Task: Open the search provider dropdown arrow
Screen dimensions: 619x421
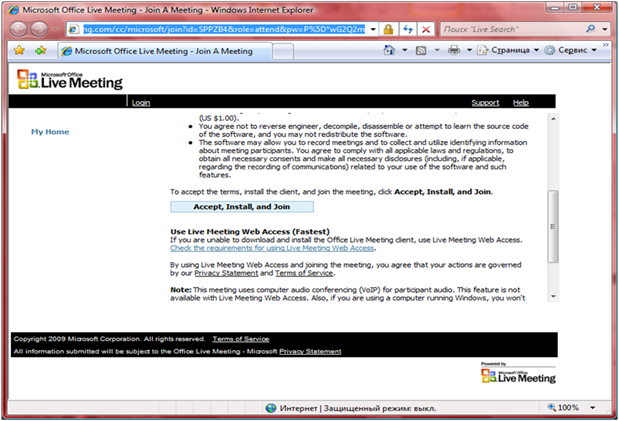Action: click(604, 29)
